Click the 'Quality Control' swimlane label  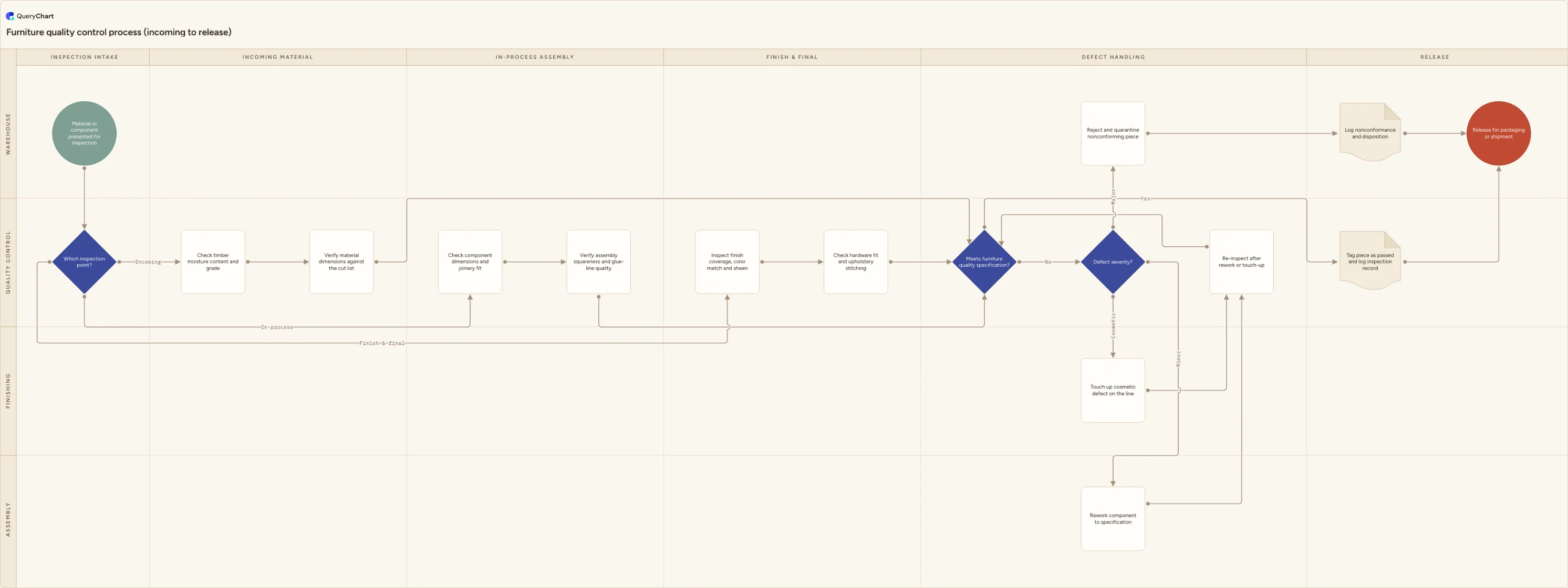click(8, 262)
